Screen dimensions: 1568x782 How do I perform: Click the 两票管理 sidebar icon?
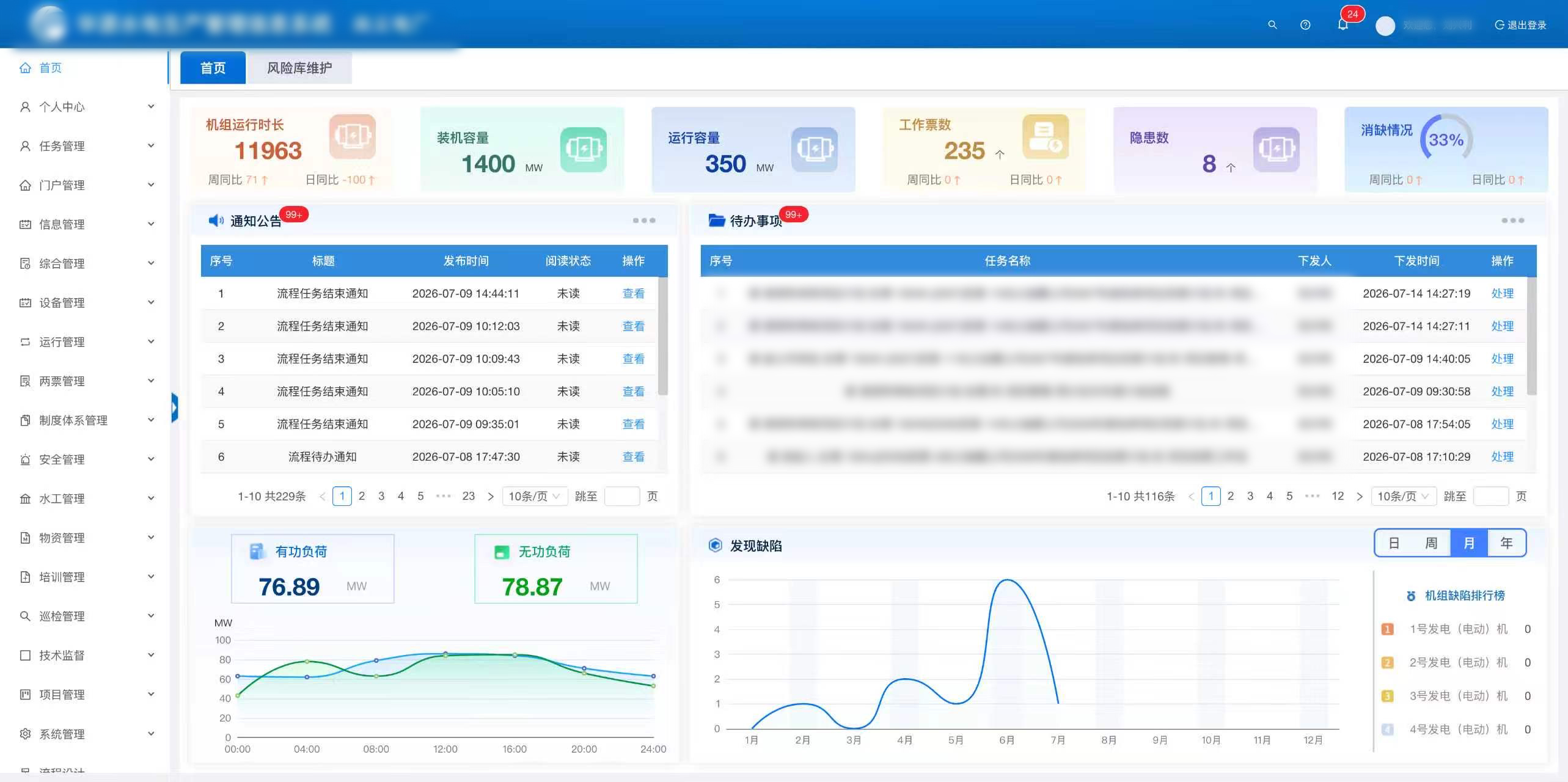coord(25,381)
